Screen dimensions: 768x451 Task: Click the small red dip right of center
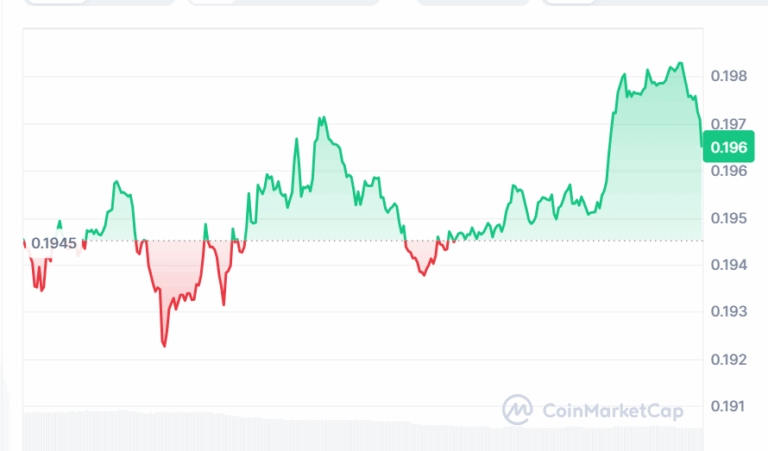pyautogui.click(x=423, y=273)
